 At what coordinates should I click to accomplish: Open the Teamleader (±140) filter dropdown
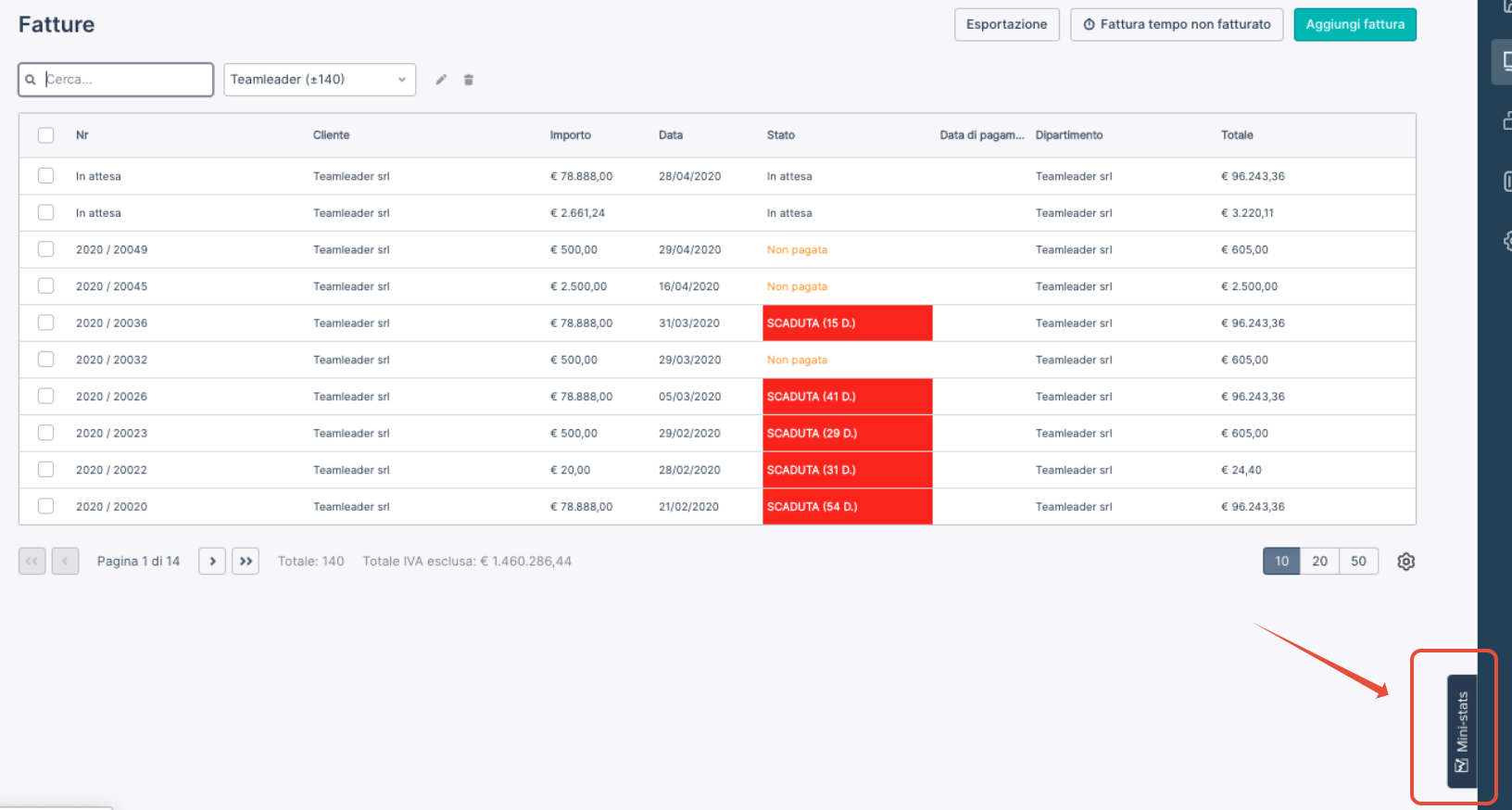point(320,80)
